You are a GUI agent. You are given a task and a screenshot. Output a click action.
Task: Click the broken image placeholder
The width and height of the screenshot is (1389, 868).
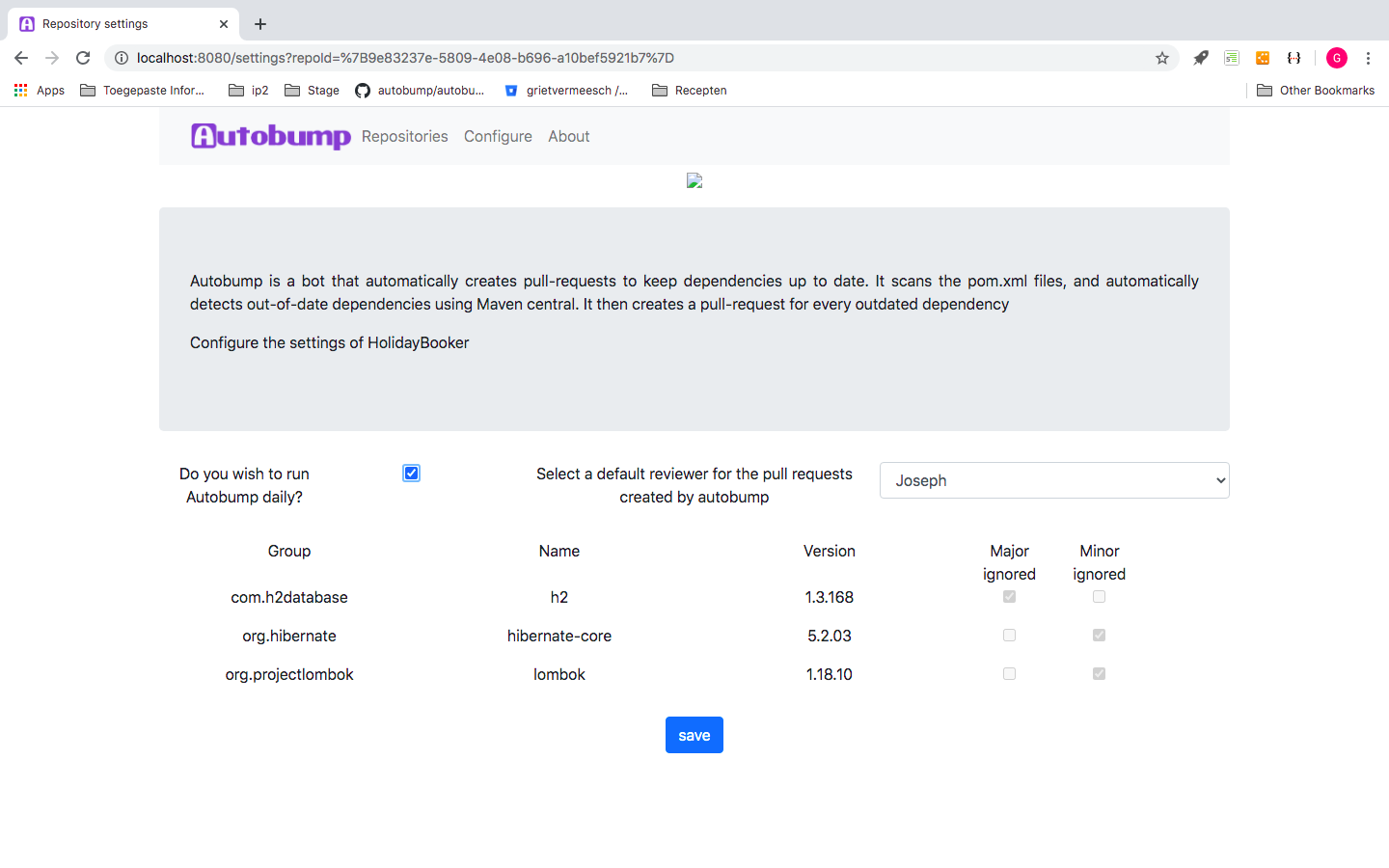point(694,180)
